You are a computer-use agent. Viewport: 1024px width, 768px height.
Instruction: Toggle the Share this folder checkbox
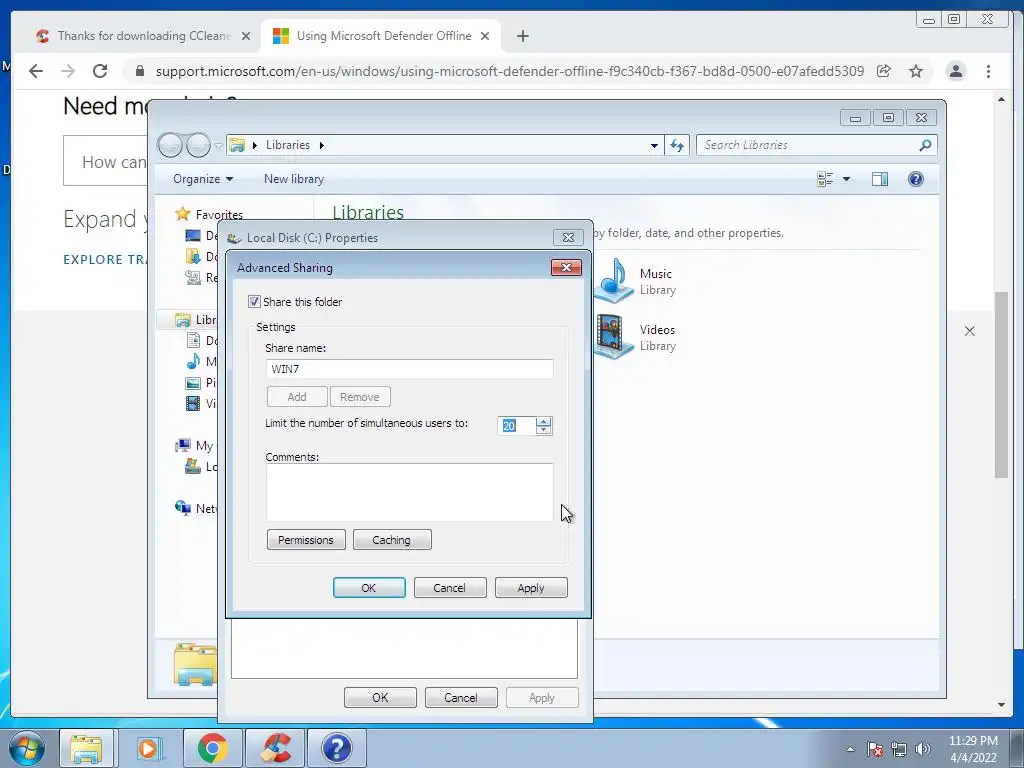pyautogui.click(x=254, y=302)
